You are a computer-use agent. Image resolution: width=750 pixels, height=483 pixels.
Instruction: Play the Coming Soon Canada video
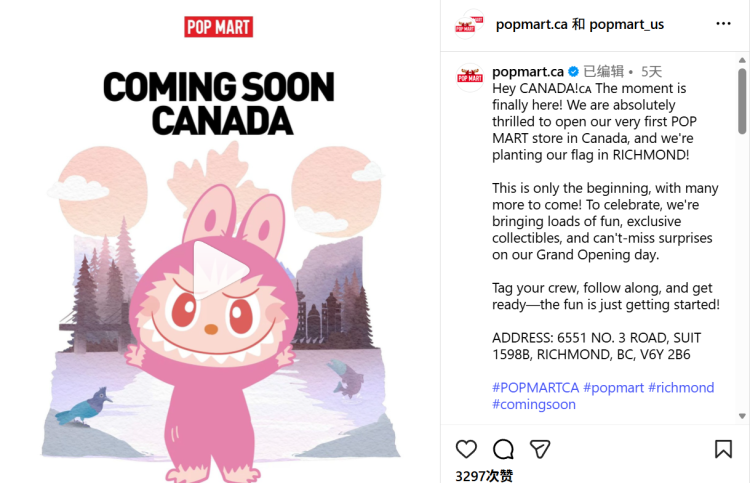pyautogui.click(x=221, y=271)
